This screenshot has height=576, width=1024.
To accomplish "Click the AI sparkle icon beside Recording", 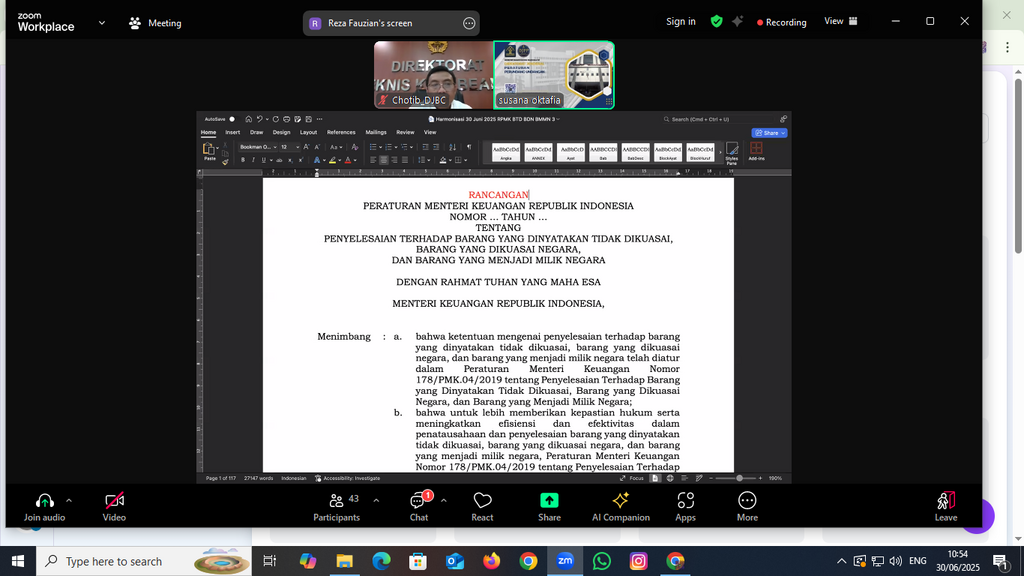I will coord(737,22).
